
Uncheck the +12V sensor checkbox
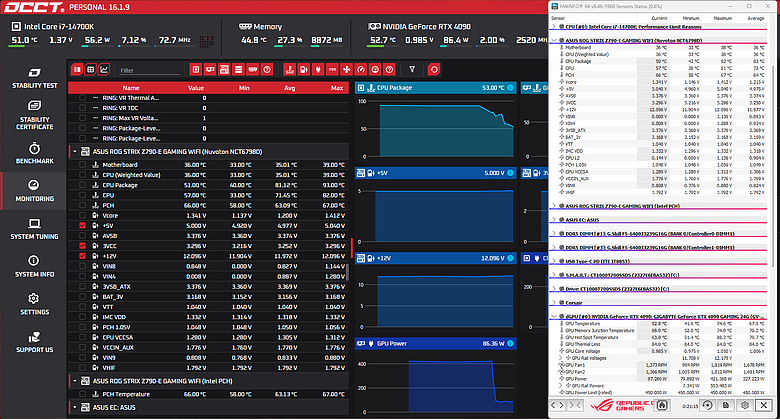click(x=82, y=256)
